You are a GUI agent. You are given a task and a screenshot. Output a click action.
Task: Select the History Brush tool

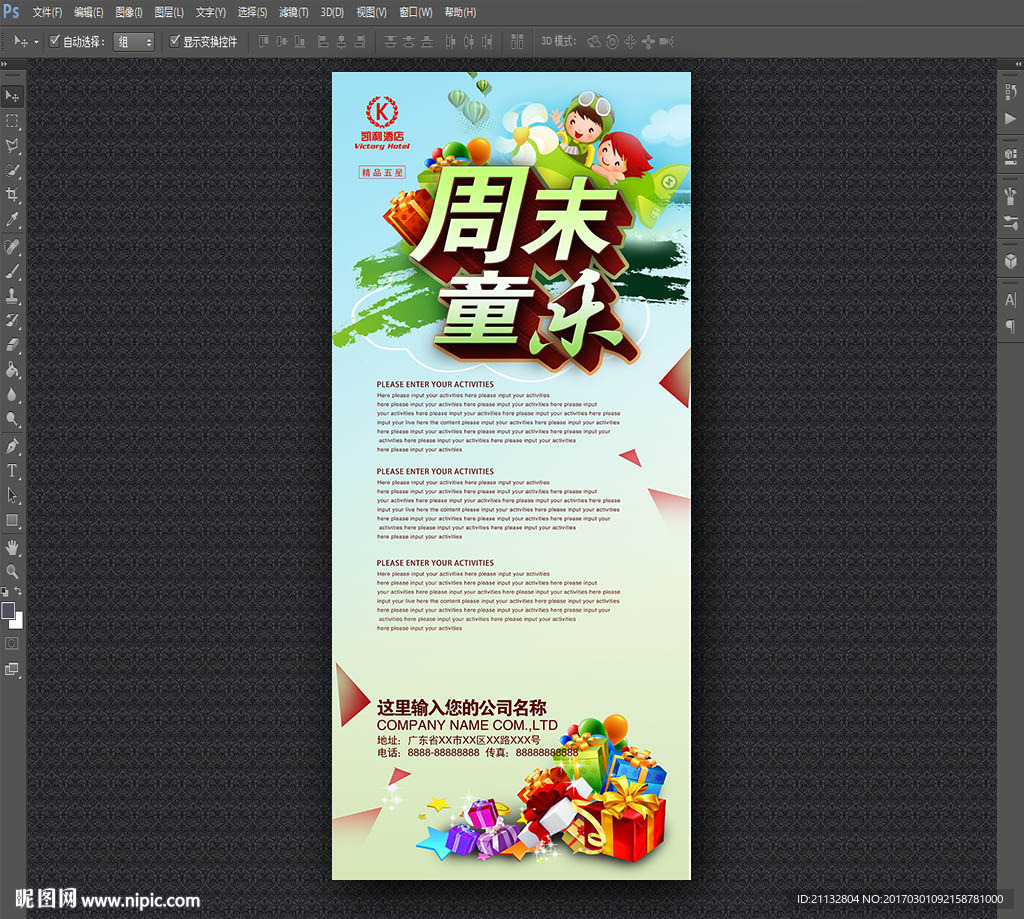click(x=12, y=320)
